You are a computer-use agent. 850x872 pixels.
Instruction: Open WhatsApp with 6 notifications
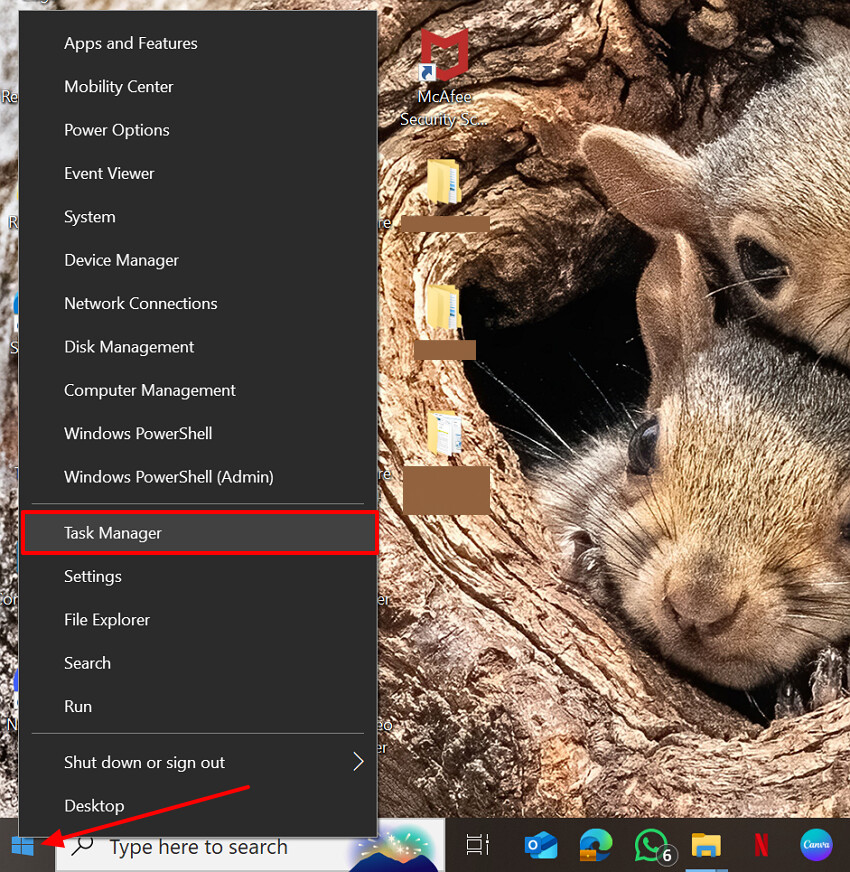[651, 845]
